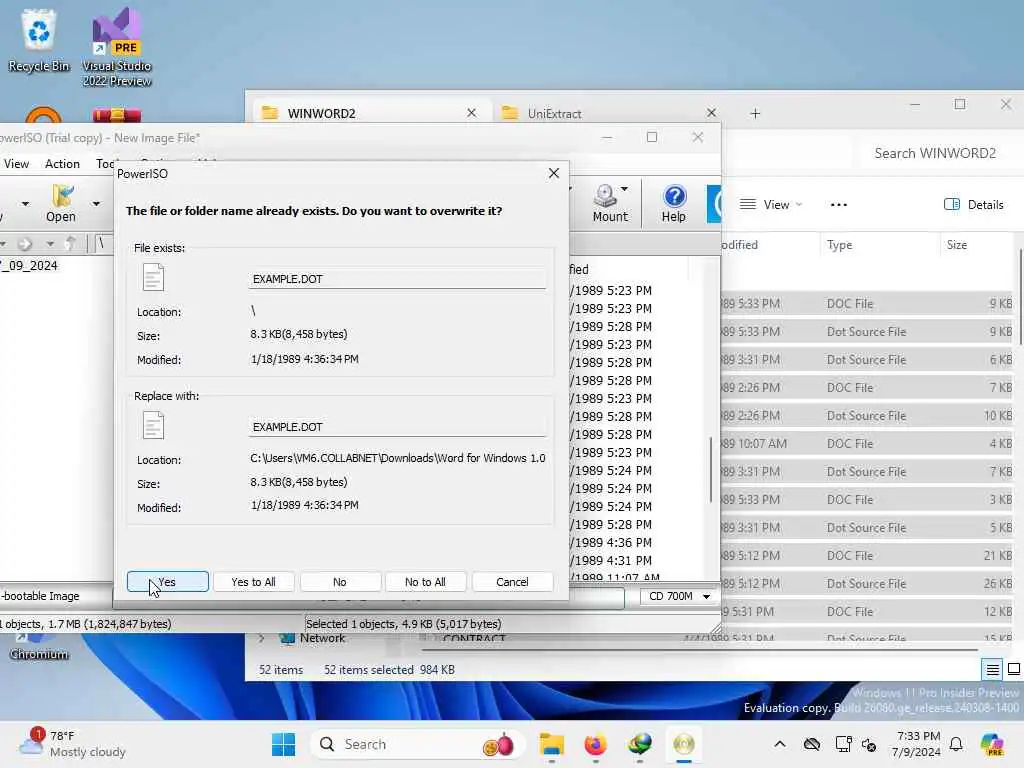Select the Dot Source File row sized 10 KB
Screen dimensions: 1024x768
[x=867, y=415]
